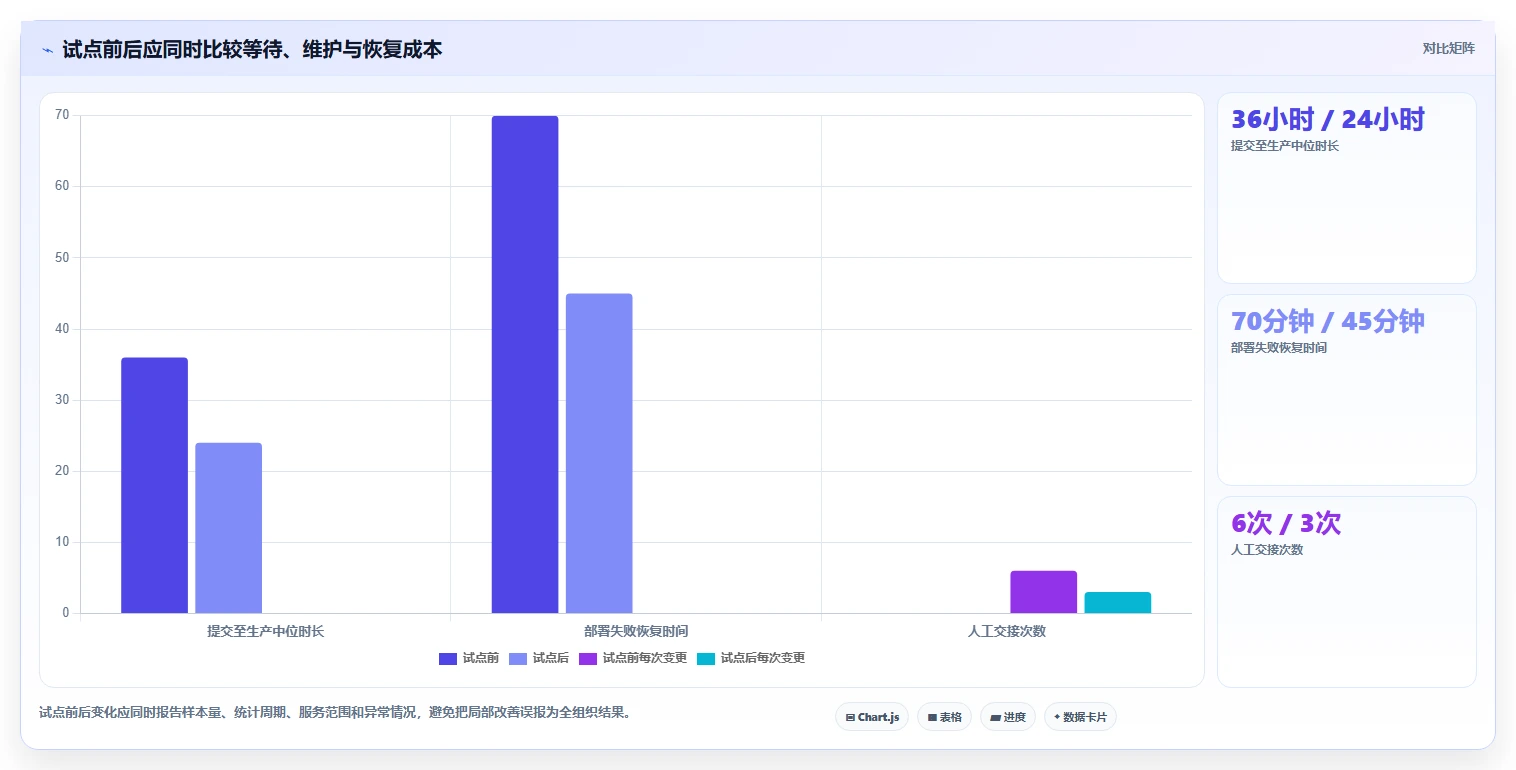Toggle the 试点前 legend swatch
The image size is (1516, 770).
coord(448,658)
